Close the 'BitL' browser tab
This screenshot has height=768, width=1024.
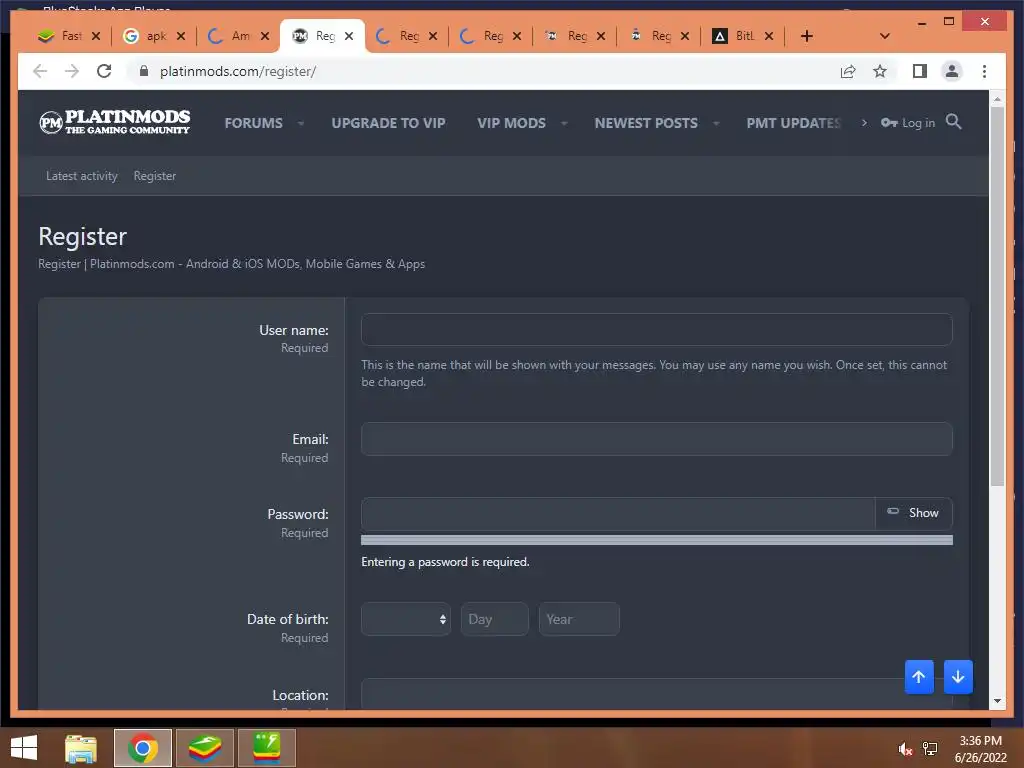coord(769,36)
